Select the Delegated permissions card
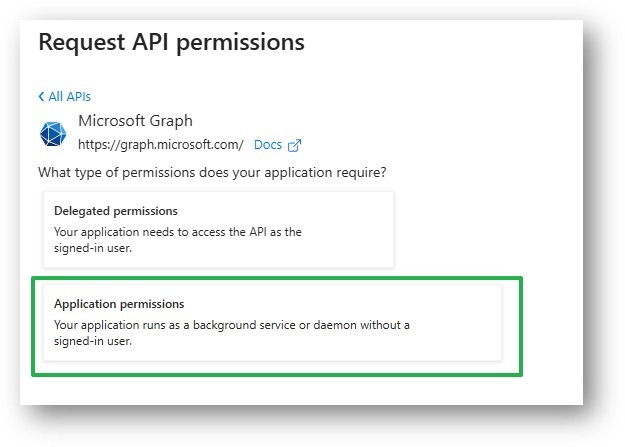This screenshot has width=625, height=447. pyautogui.click(x=218, y=229)
